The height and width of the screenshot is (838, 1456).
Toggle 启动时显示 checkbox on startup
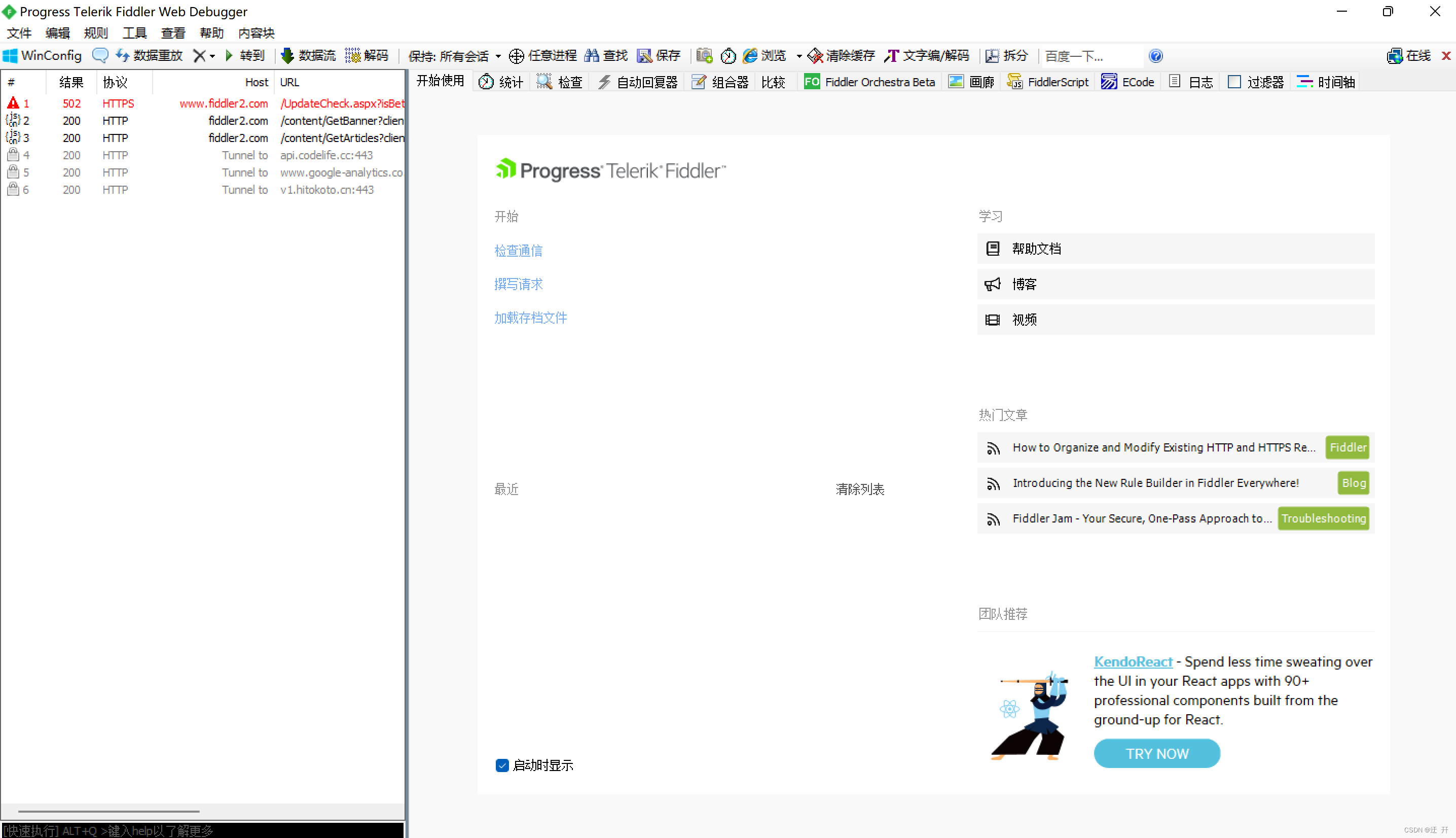click(x=501, y=764)
